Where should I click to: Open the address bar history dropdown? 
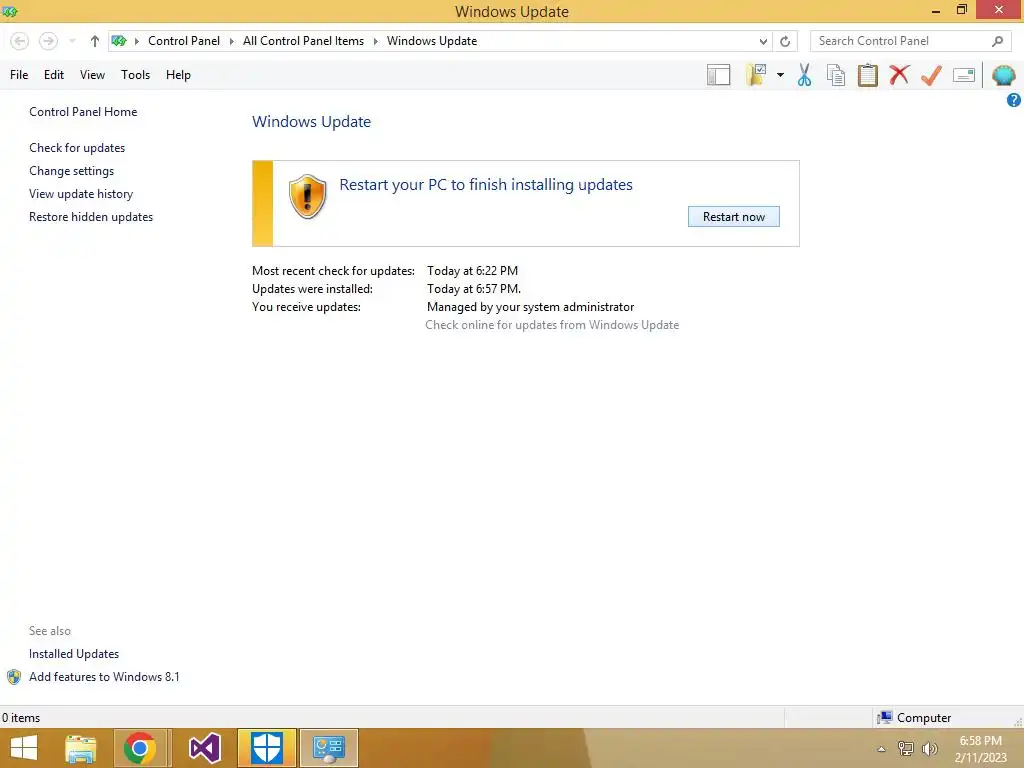click(x=763, y=41)
